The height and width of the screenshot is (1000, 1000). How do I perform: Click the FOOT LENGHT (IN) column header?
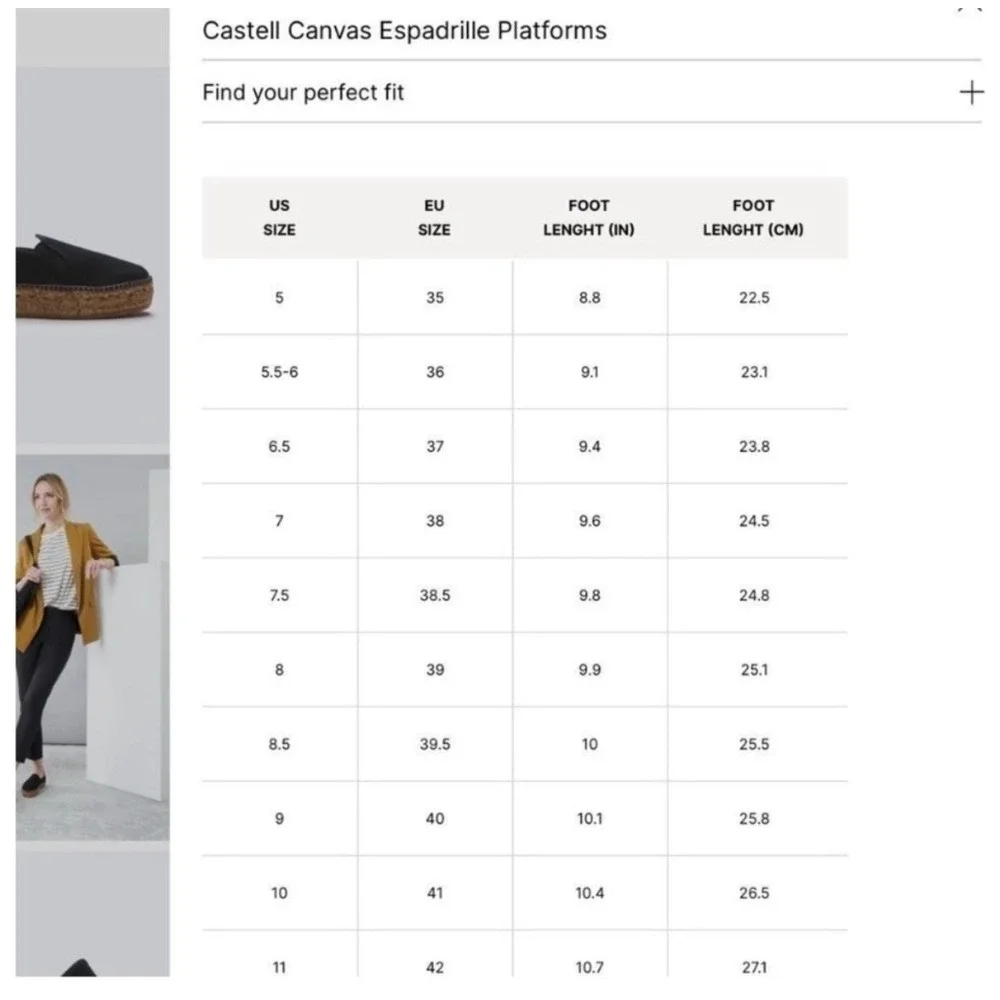pyautogui.click(x=589, y=217)
